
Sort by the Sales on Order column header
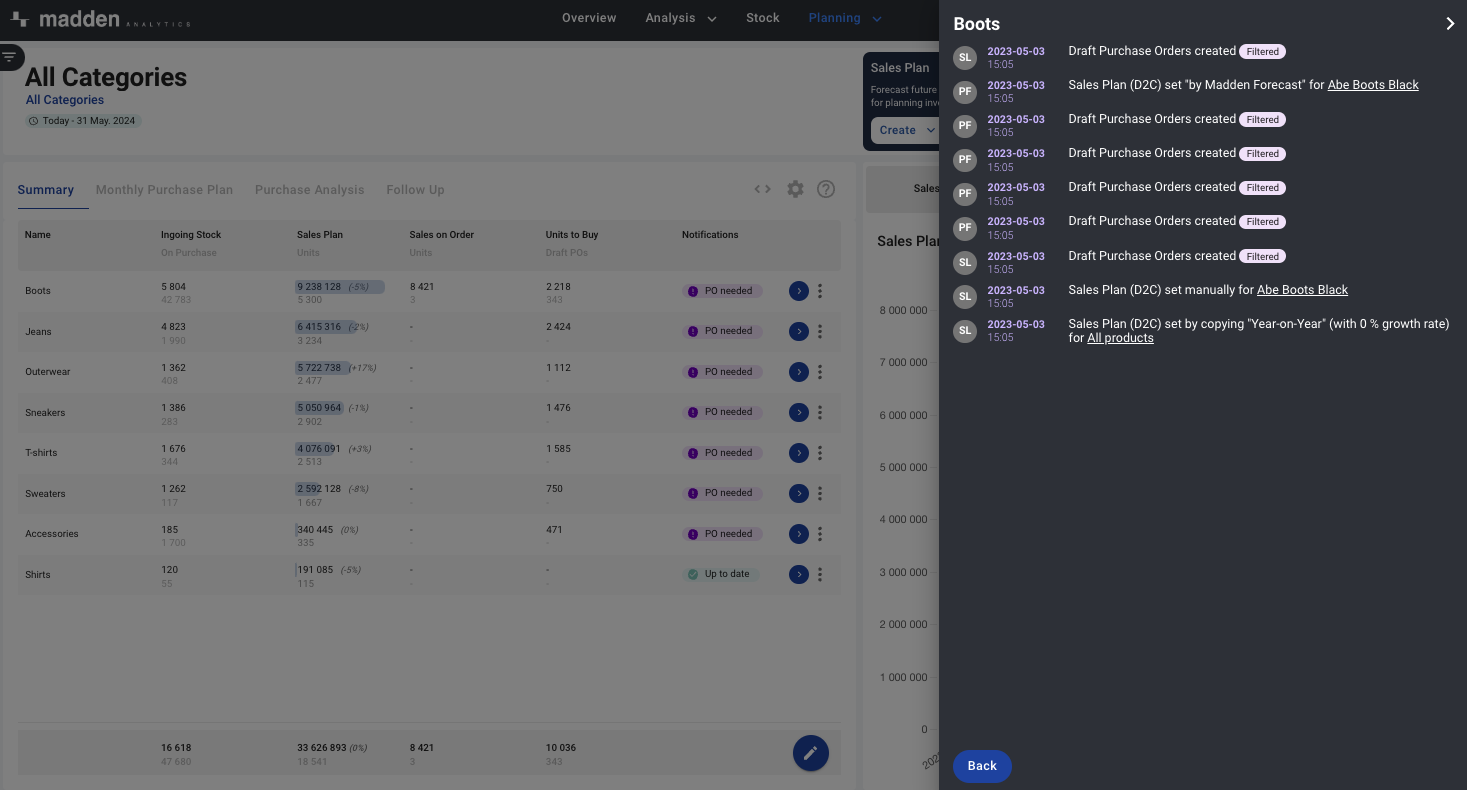[442, 235]
